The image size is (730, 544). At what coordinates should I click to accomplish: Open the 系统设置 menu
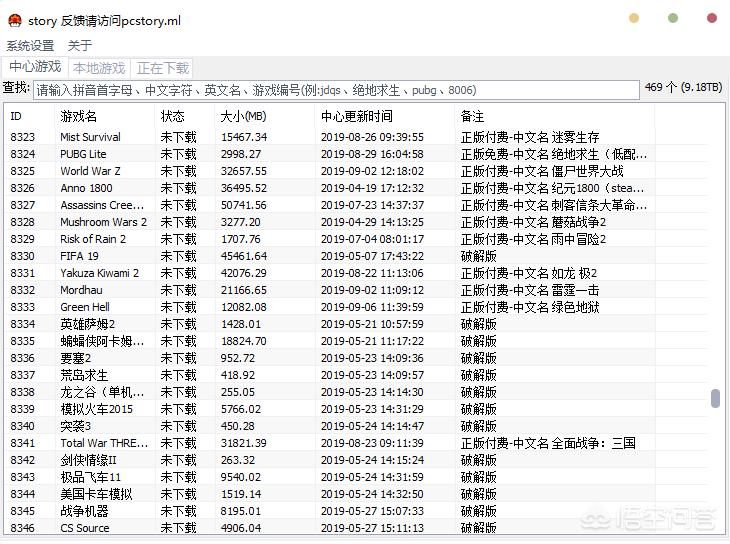(30, 46)
